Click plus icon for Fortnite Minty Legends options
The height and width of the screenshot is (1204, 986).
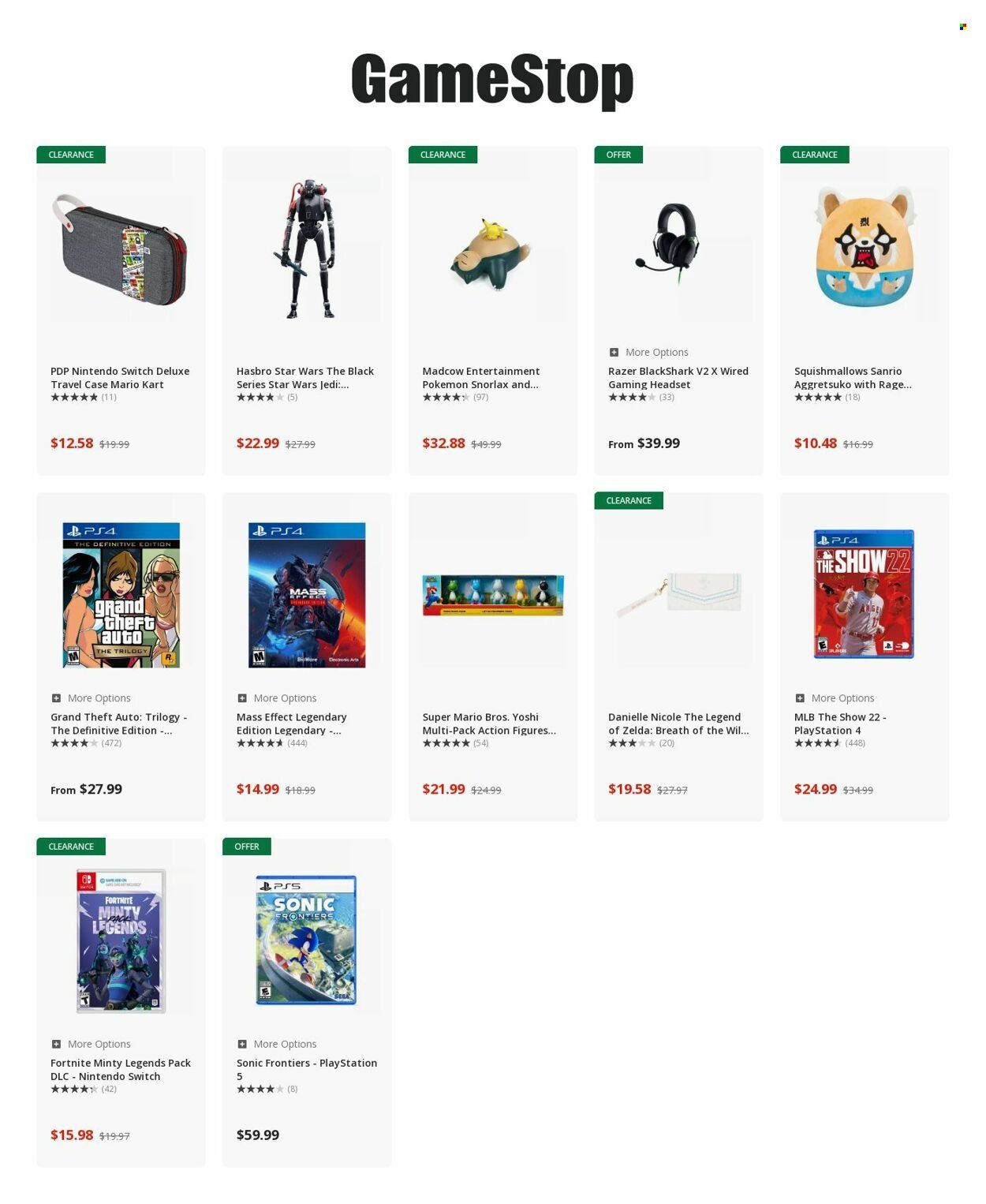pyautogui.click(x=56, y=1044)
